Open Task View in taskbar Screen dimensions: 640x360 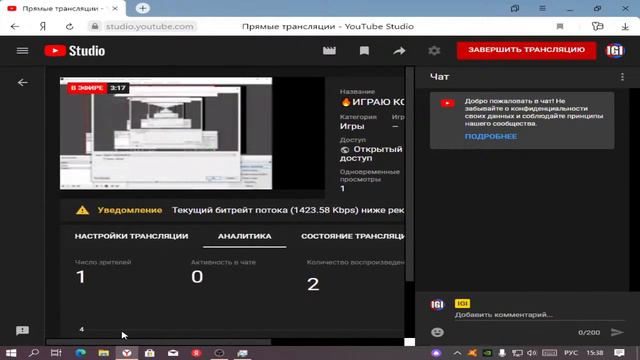click(x=56, y=353)
